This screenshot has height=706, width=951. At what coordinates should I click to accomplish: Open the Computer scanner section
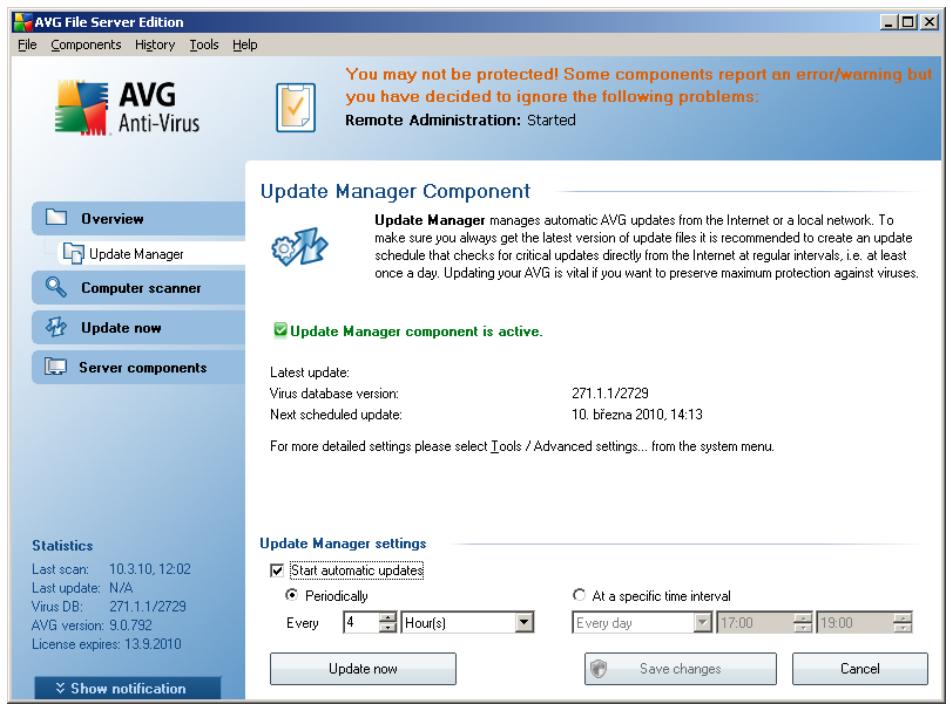[138, 287]
